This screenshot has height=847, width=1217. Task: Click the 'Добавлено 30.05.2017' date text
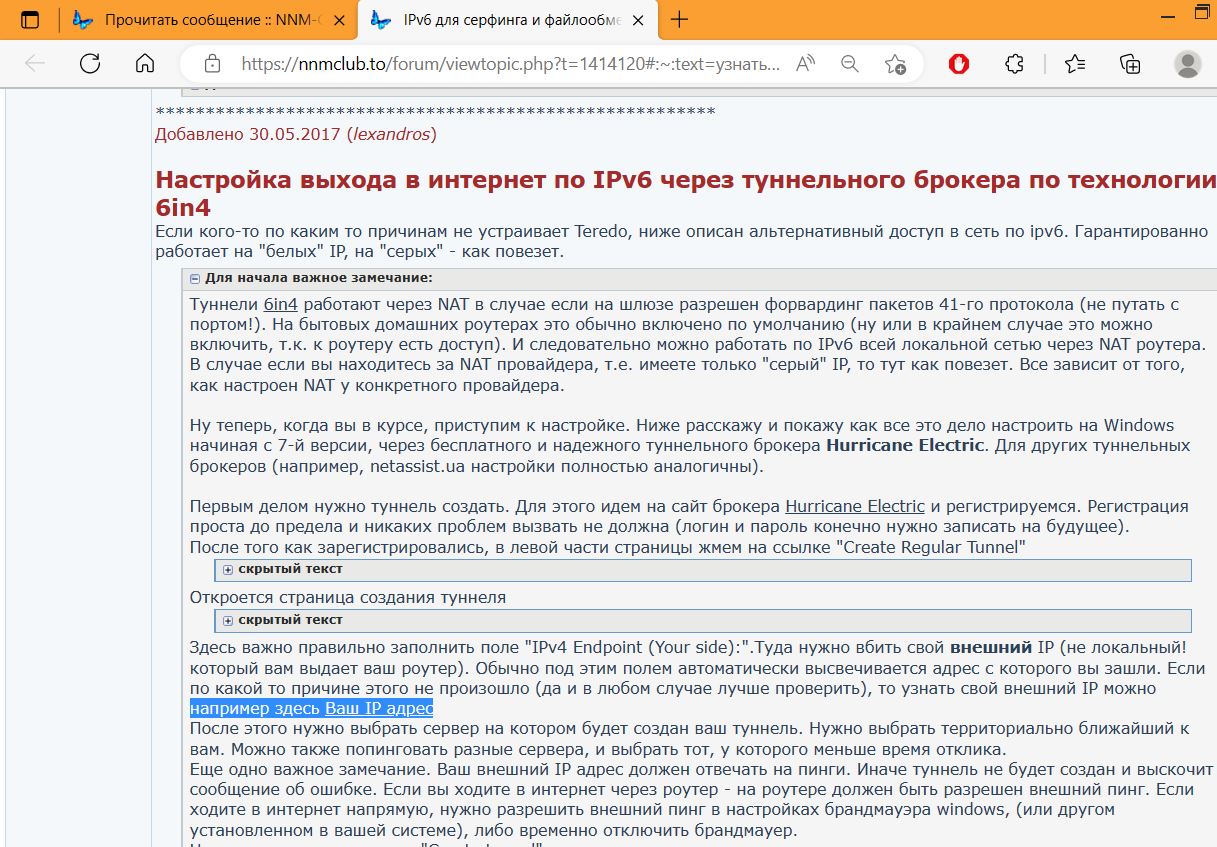click(x=248, y=133)
